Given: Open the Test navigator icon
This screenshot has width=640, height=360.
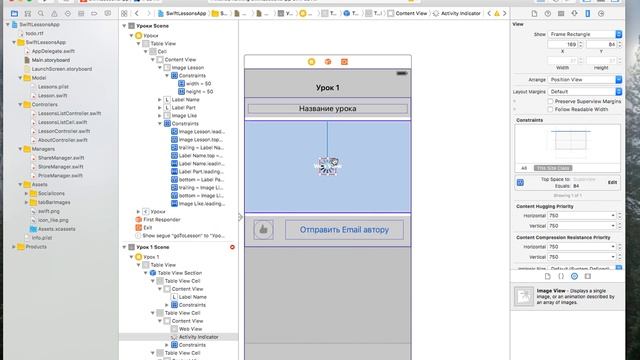Looking at the screenshot, I should tap(68, 13).
